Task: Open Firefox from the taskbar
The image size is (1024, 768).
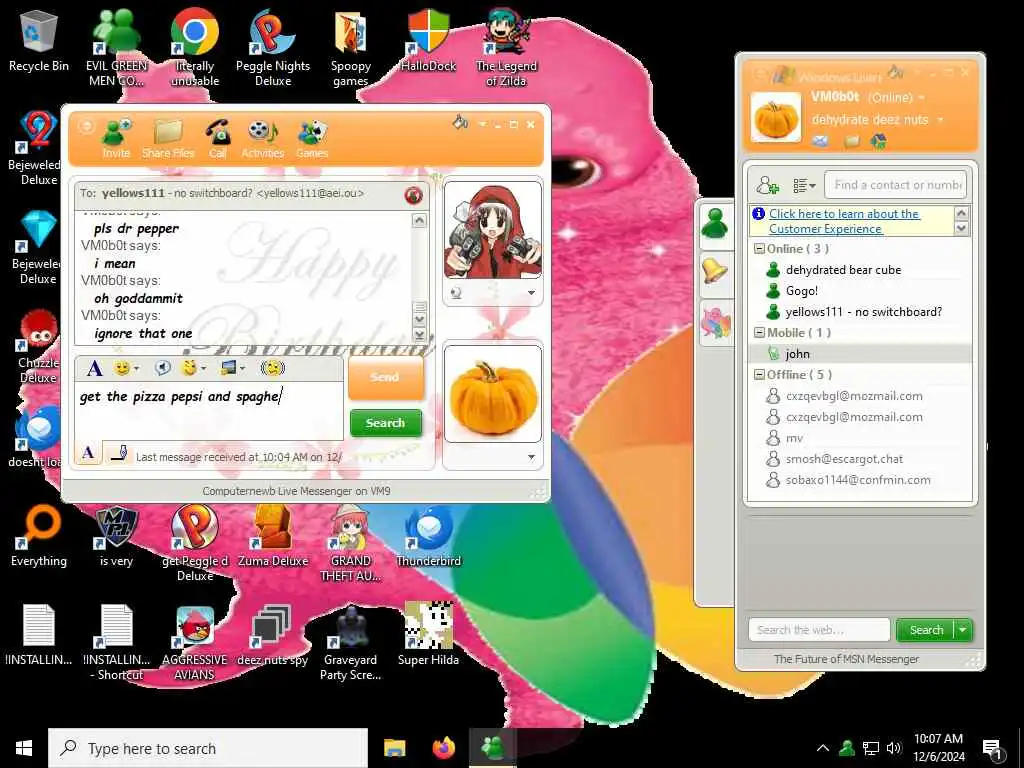Action: pyautogui.click(x=444, y=748)
